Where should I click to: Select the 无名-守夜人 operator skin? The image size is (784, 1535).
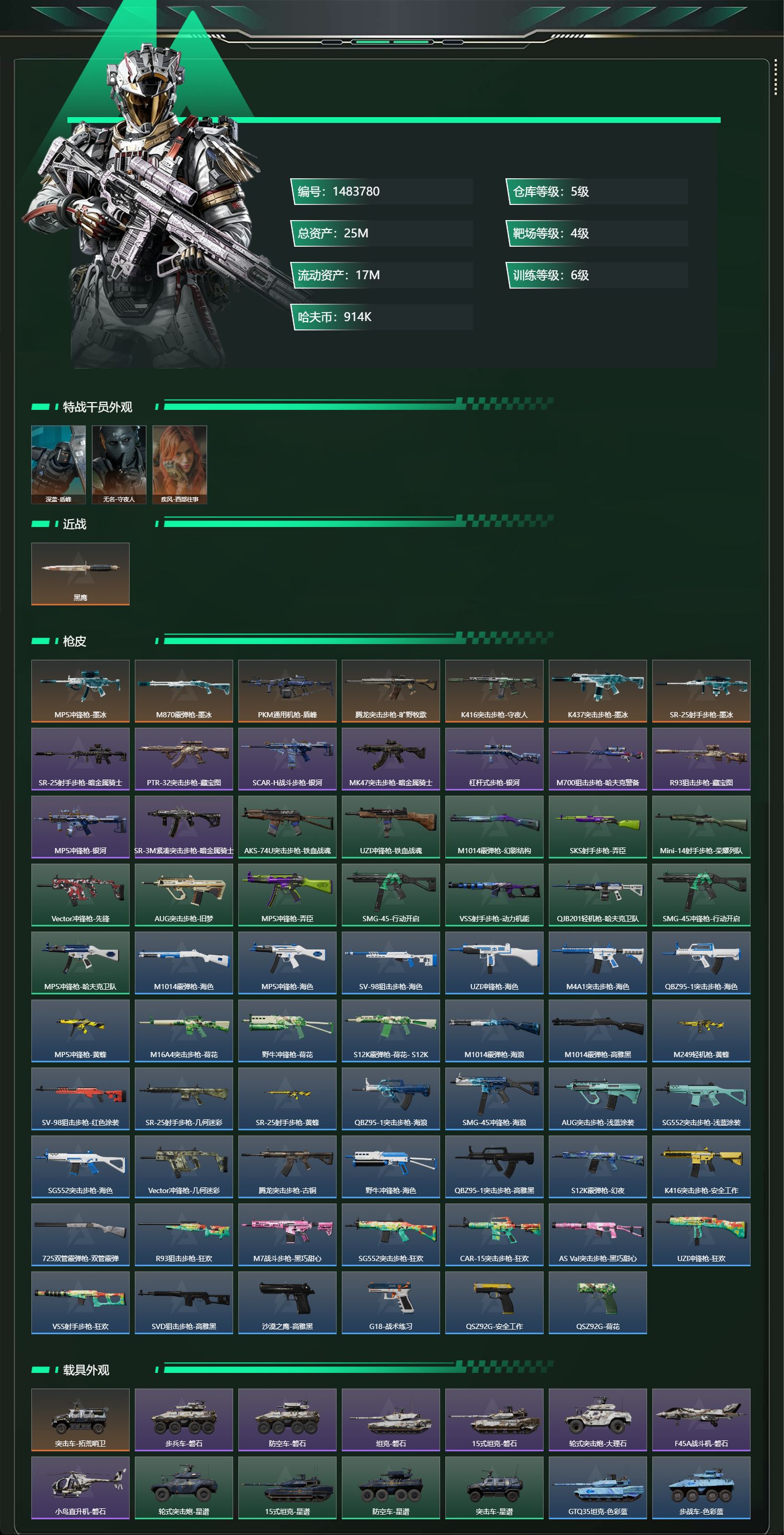pos(119,465)
